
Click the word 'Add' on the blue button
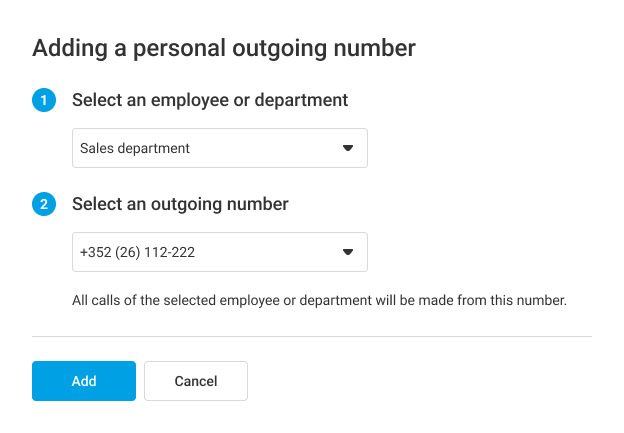(x=84, y=381)
